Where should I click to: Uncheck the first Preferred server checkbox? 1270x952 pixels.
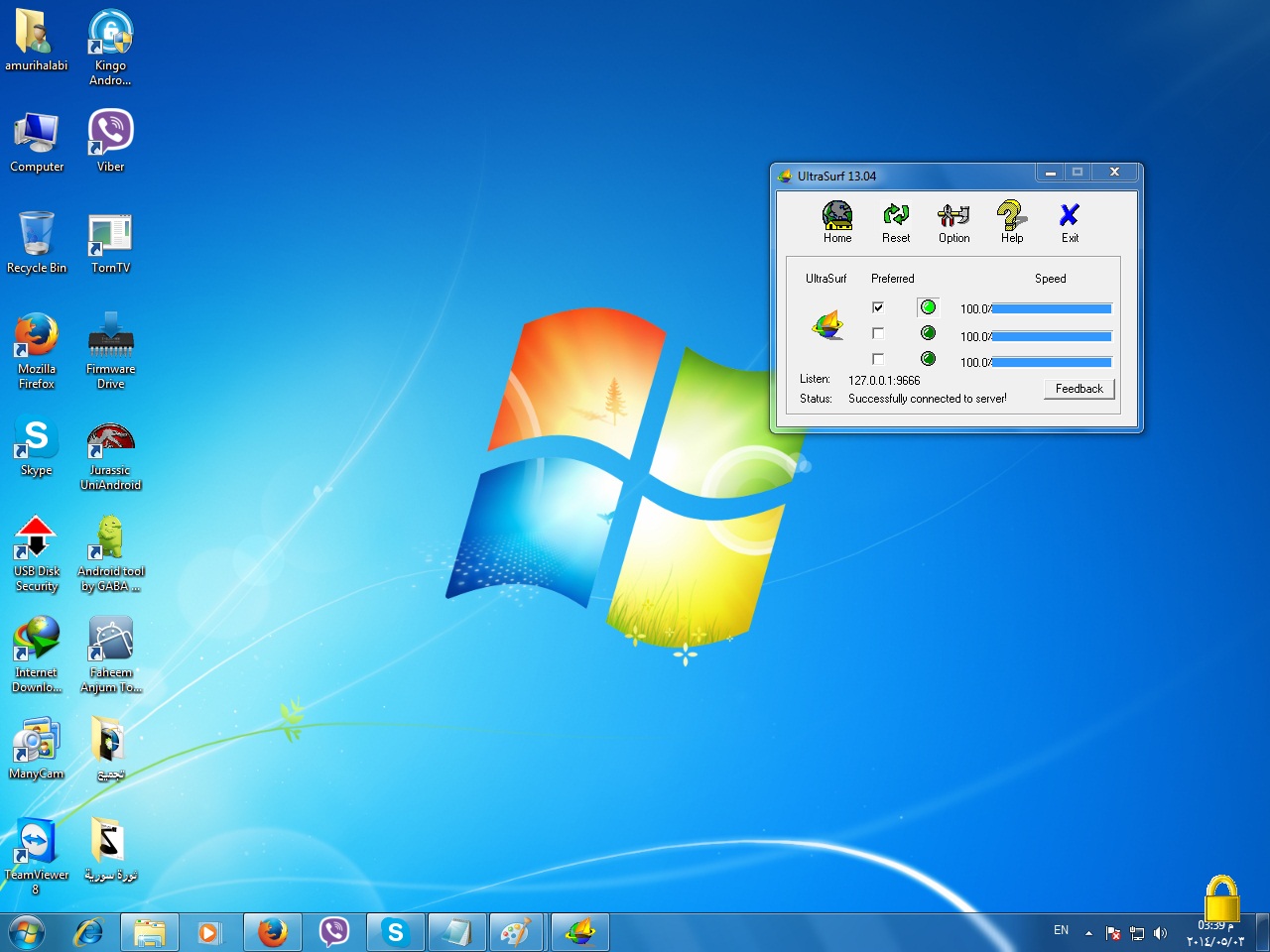pyautogui.click(x=878, y=307)
